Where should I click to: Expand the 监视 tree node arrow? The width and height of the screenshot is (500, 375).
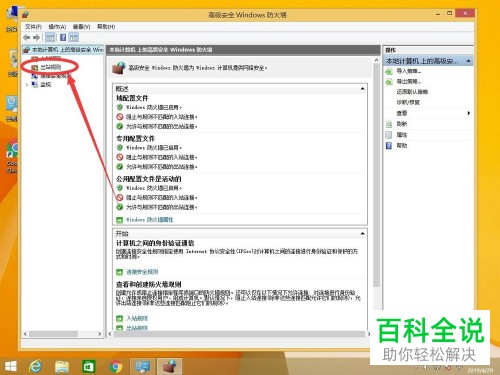pos(27,85)
